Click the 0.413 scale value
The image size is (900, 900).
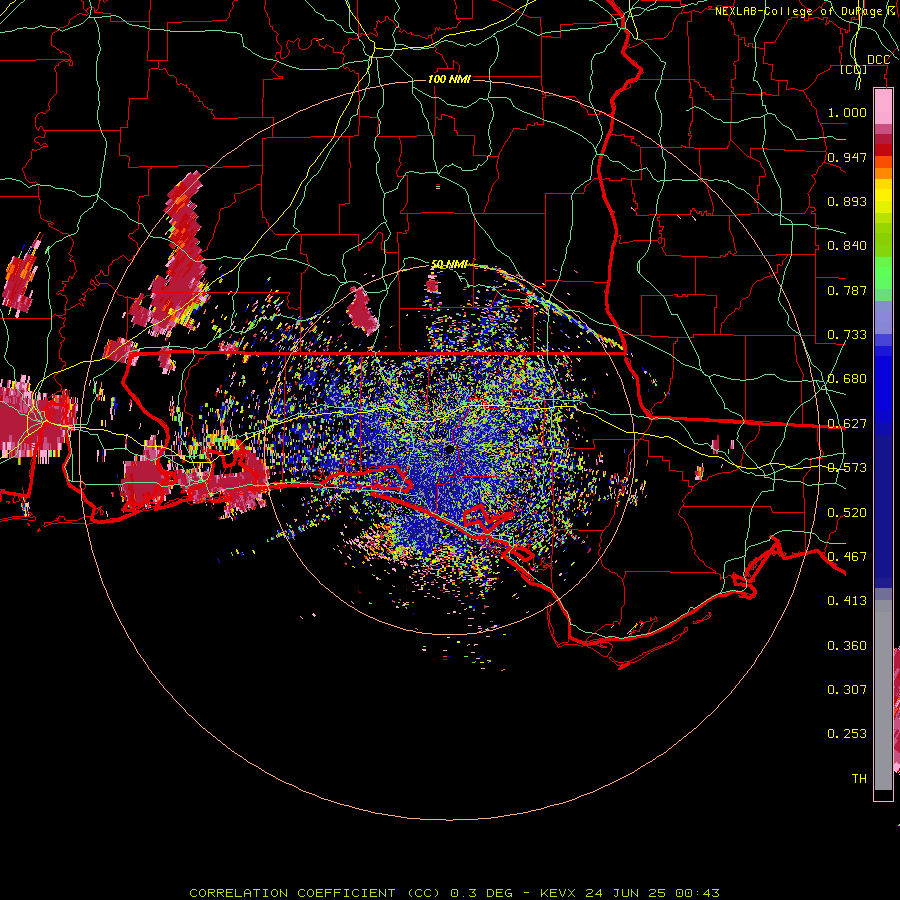pos(847,600)
